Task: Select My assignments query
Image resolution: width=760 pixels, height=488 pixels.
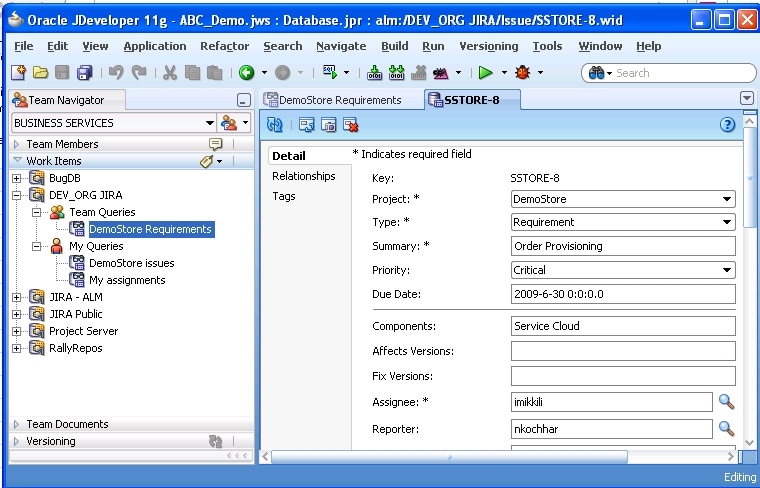Action: (x=127, y=280)
